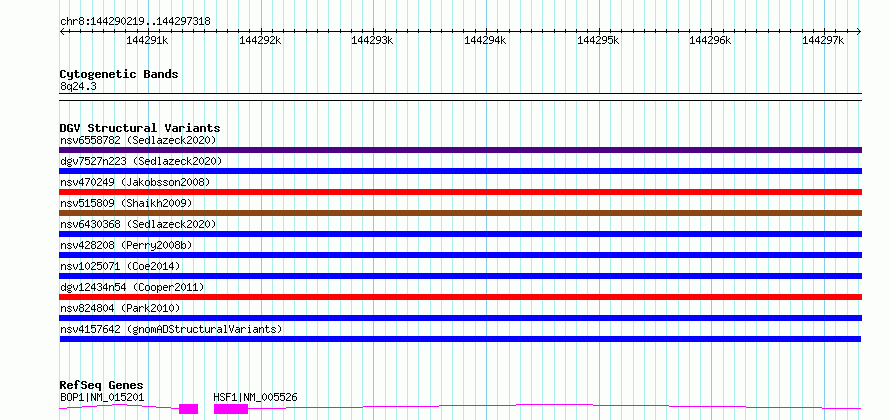Select the brown nsv515809 variant bar
890x420 pixels.
(x=460, y=213)
